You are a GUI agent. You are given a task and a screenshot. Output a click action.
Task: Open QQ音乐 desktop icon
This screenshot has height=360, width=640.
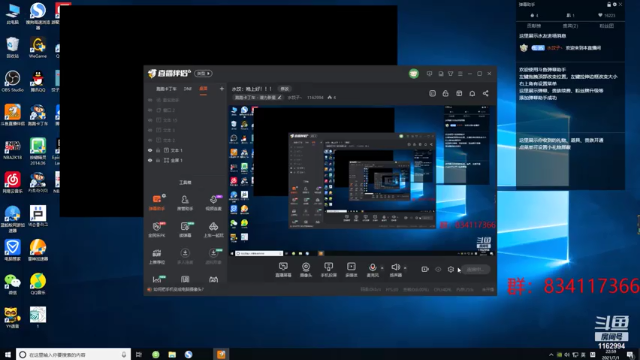pos(38,284)
